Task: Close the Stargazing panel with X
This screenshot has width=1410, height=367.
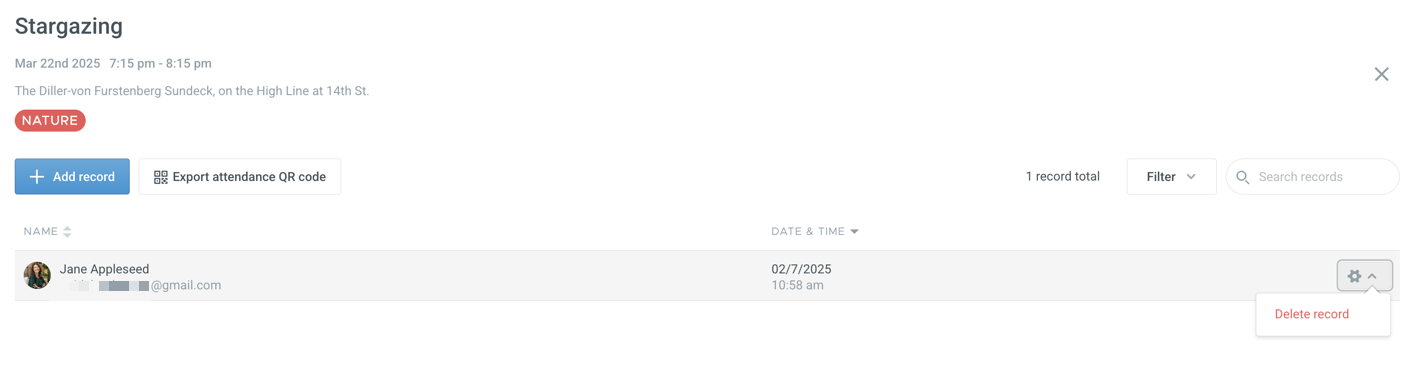Action: (x=1381, y=74)
